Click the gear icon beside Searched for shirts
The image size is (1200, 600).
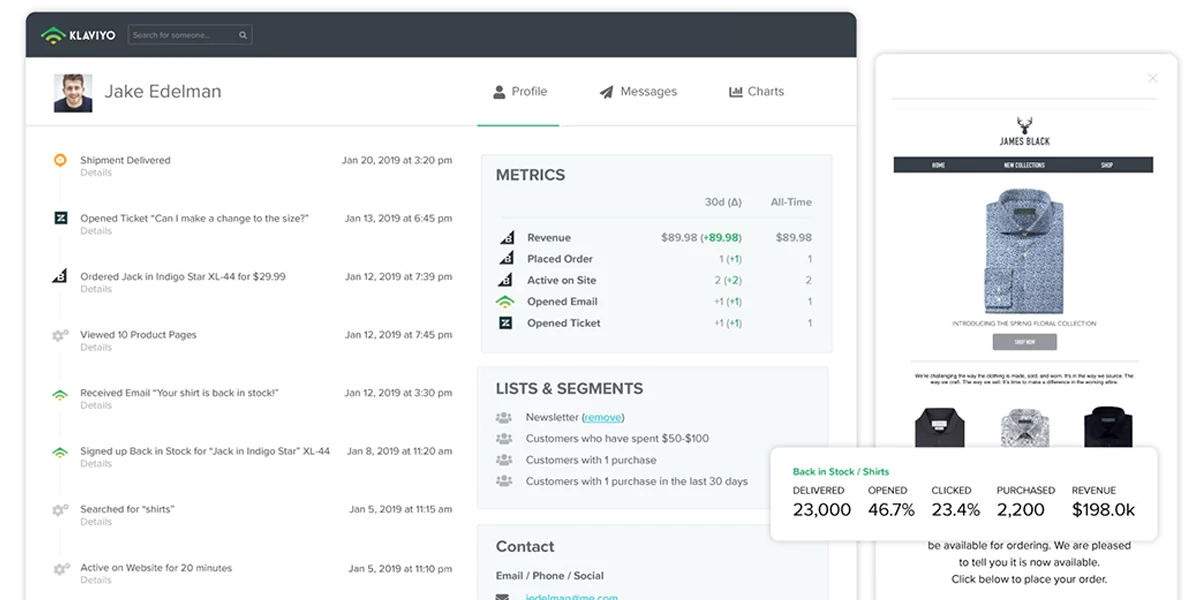coord(60,509)
